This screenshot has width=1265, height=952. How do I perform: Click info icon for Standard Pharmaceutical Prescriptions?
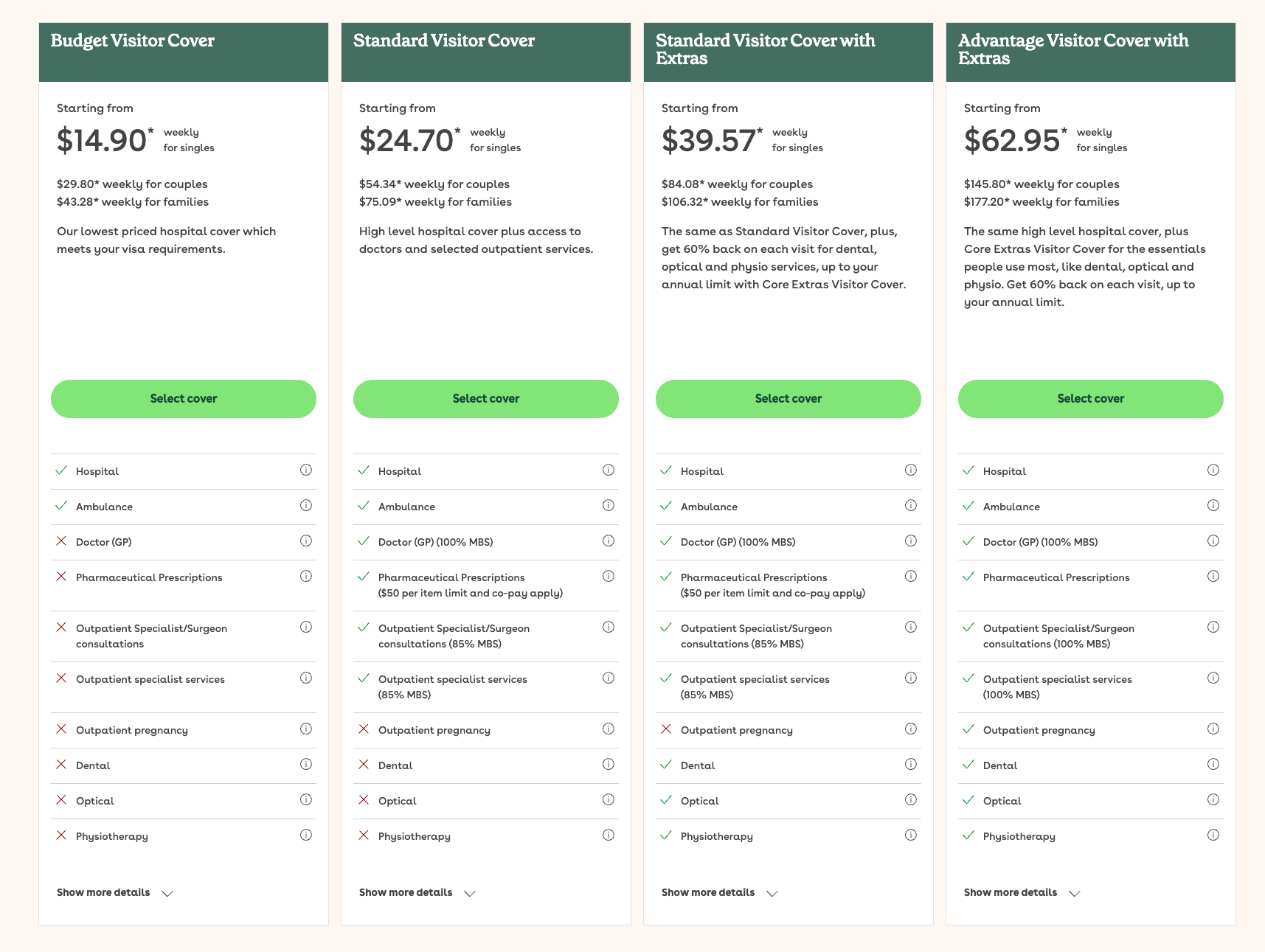tap(609, 576)
